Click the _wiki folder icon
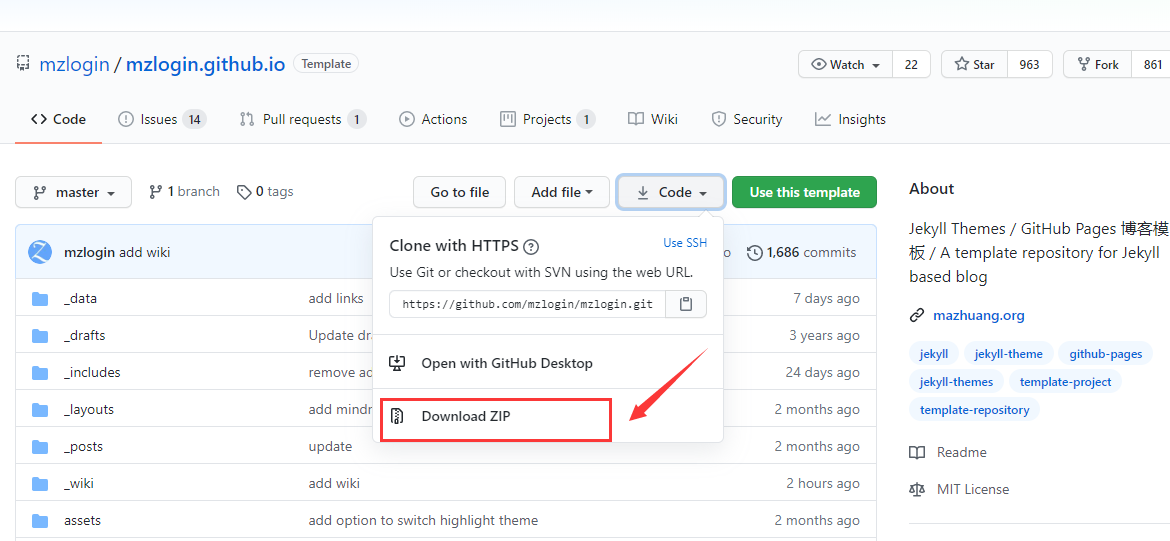The image size is (1170, 541). tap(40, 484)
